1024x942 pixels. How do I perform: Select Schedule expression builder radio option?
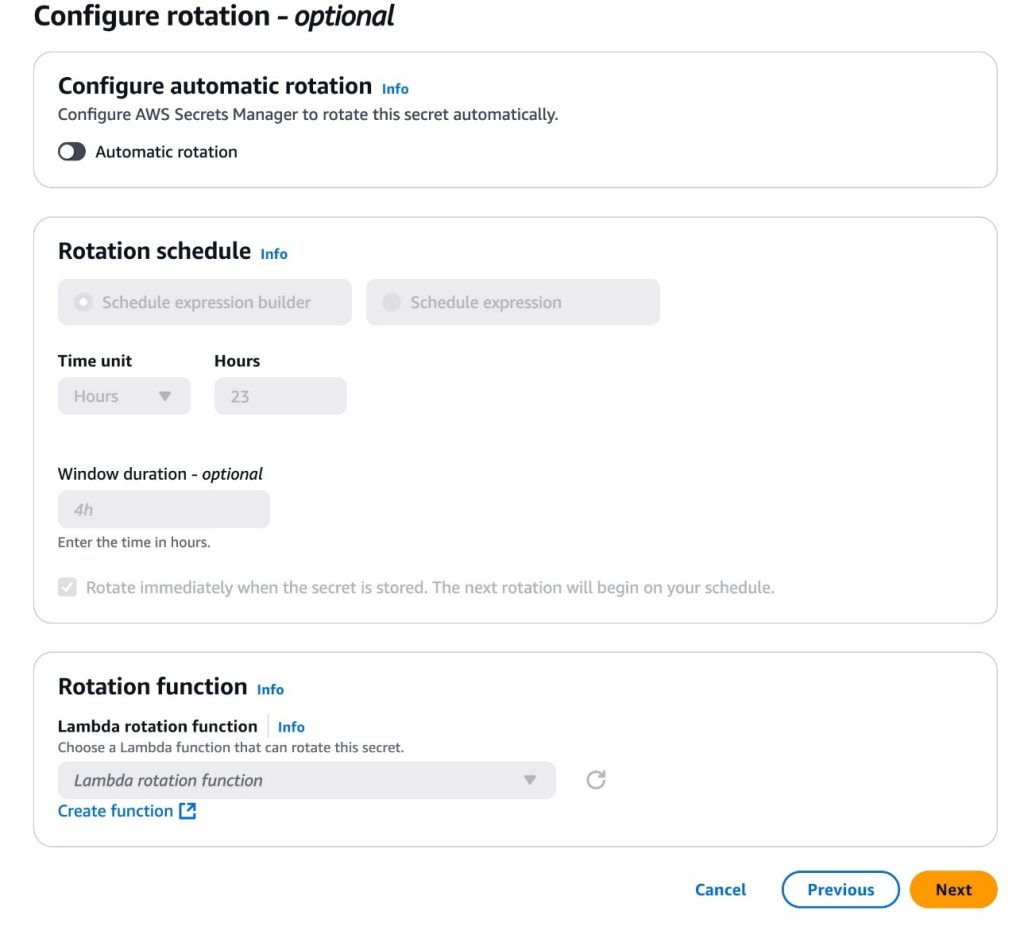83,302
